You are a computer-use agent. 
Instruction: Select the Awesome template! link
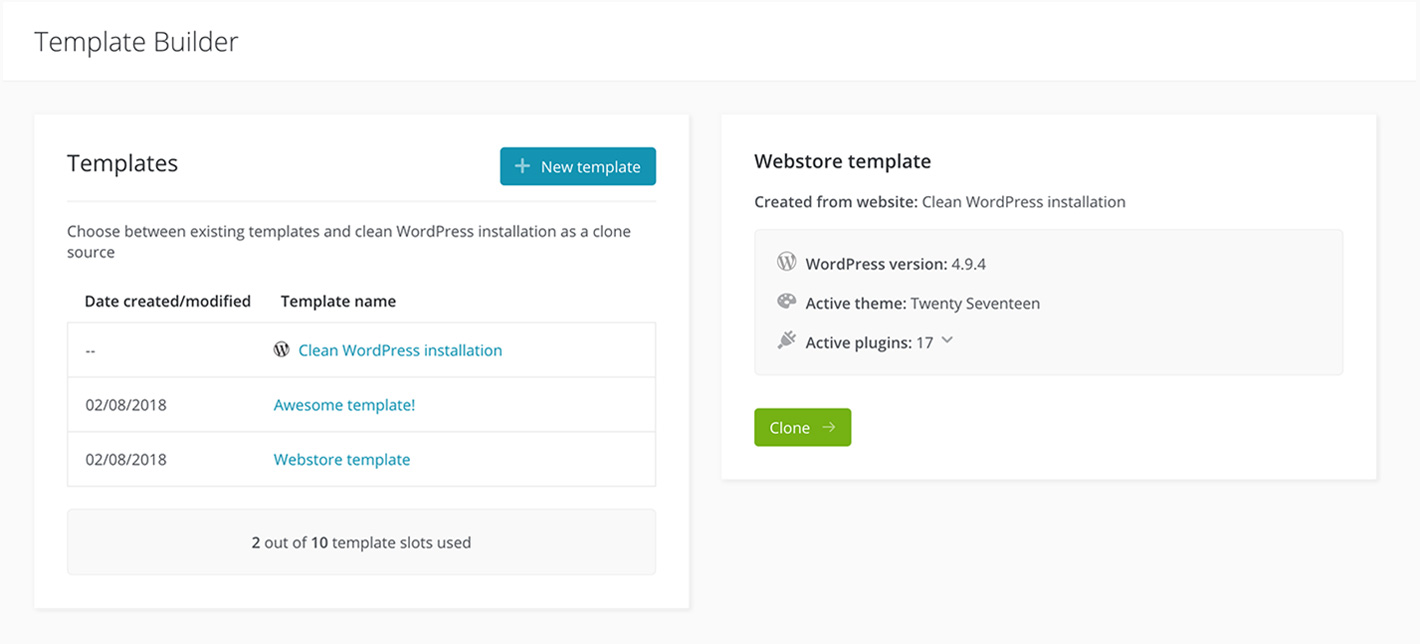point(344,405)
